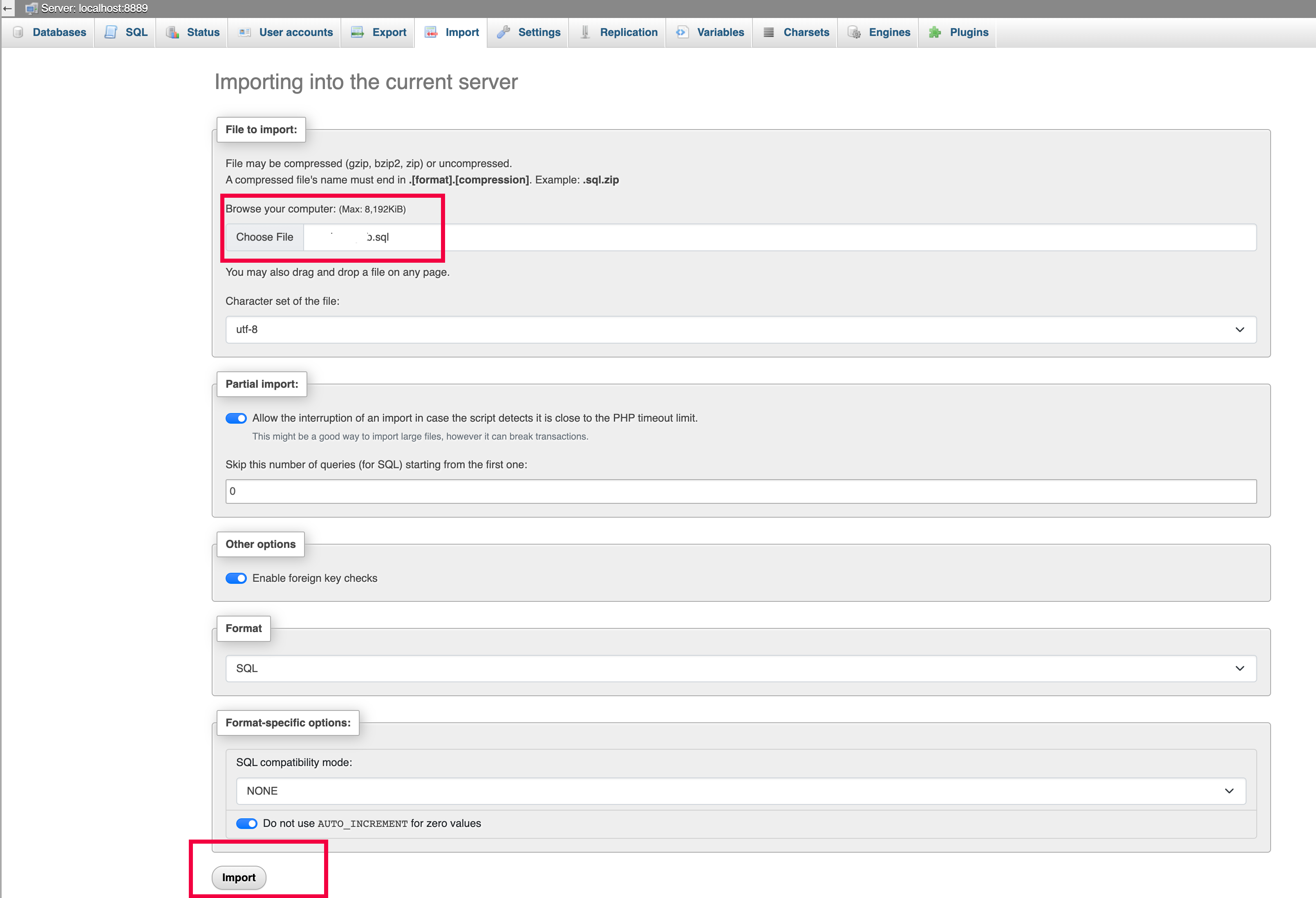Toggle off allow interruption of import
The image size is (1316, 898).
[x=235, y=418]
